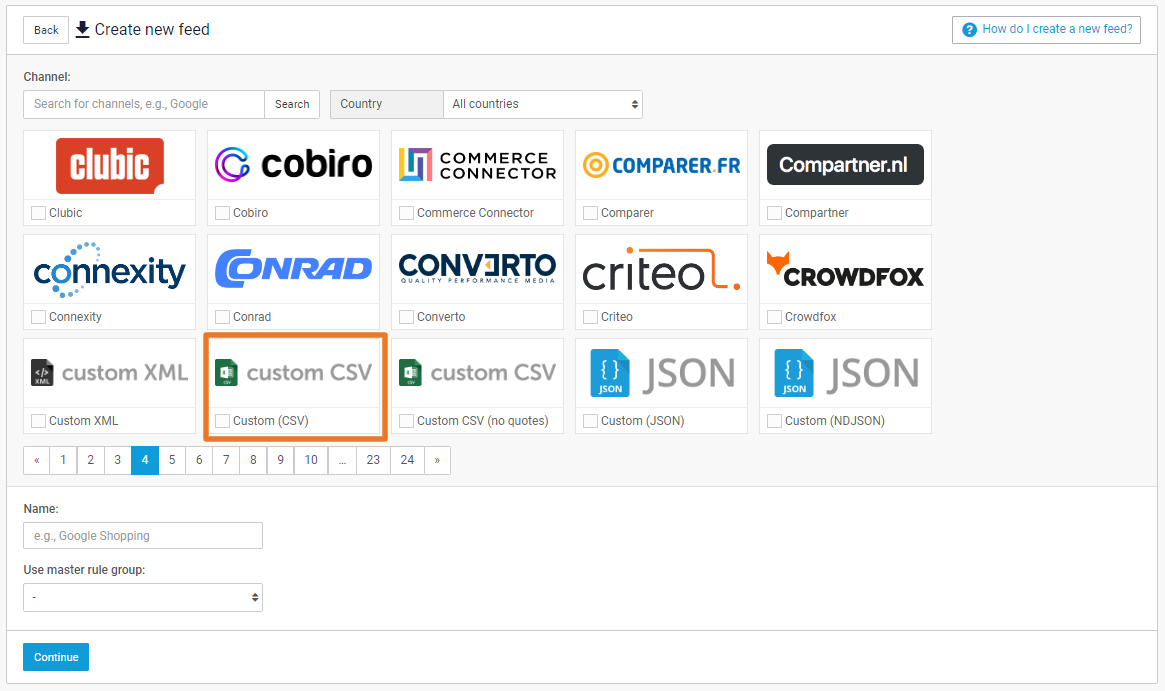Click current pagination page 4
The width and height of the screenshot is (1165, 691).
tap(145, 460)
